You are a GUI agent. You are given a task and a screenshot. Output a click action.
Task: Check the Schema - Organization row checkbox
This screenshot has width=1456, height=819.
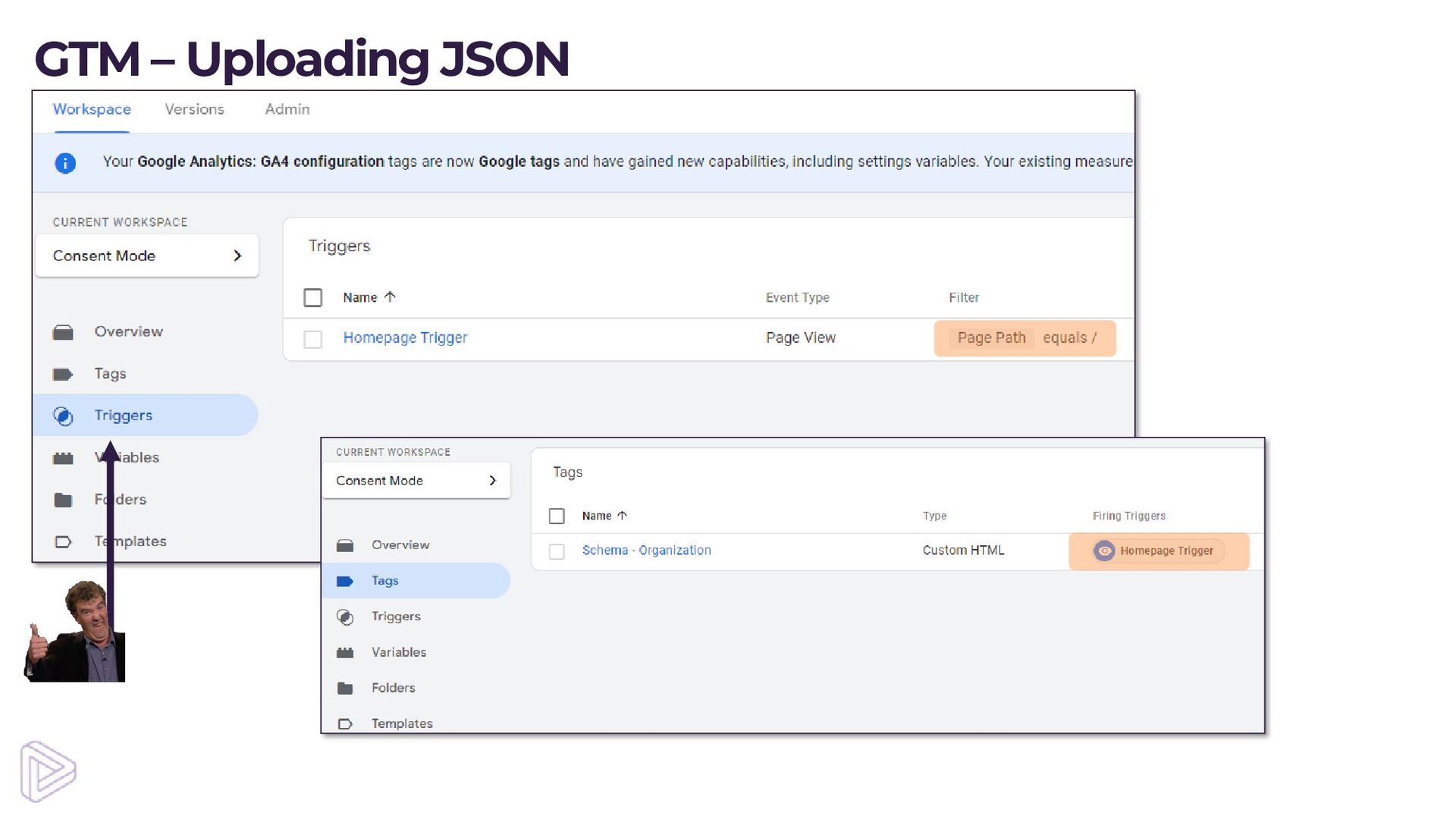click(557, 551)
